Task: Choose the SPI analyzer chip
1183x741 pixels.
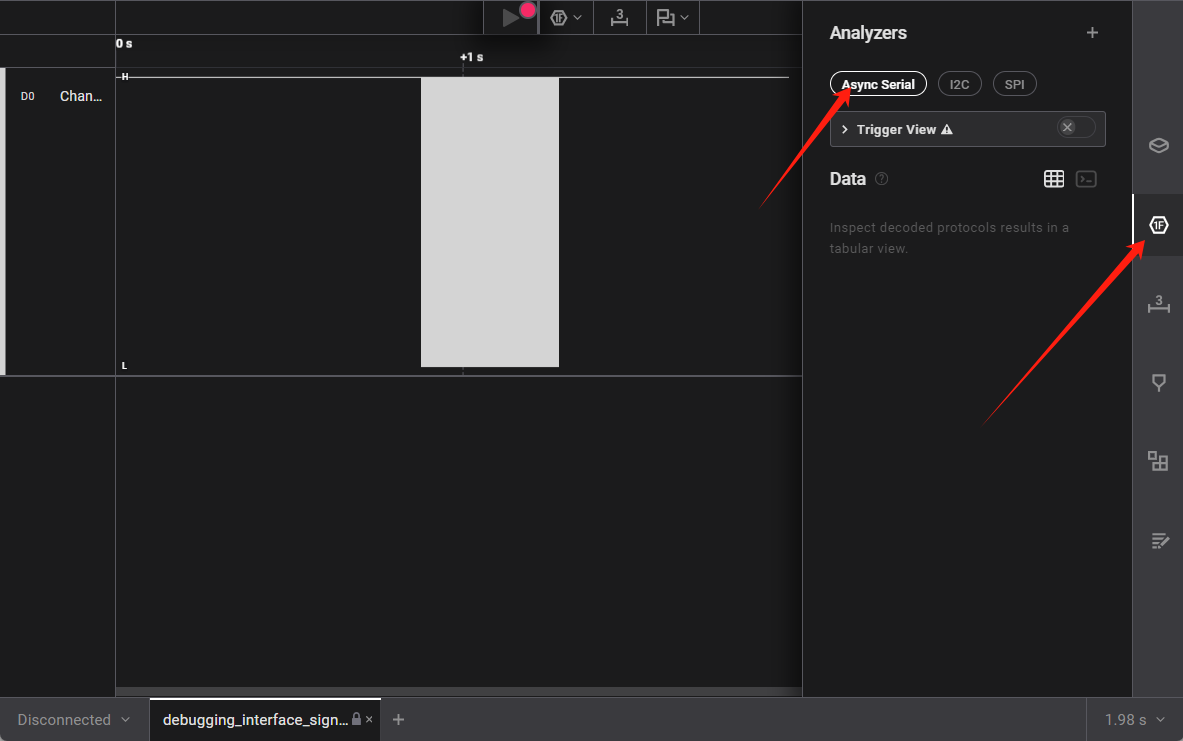Action: click(x=1014, y=84)
